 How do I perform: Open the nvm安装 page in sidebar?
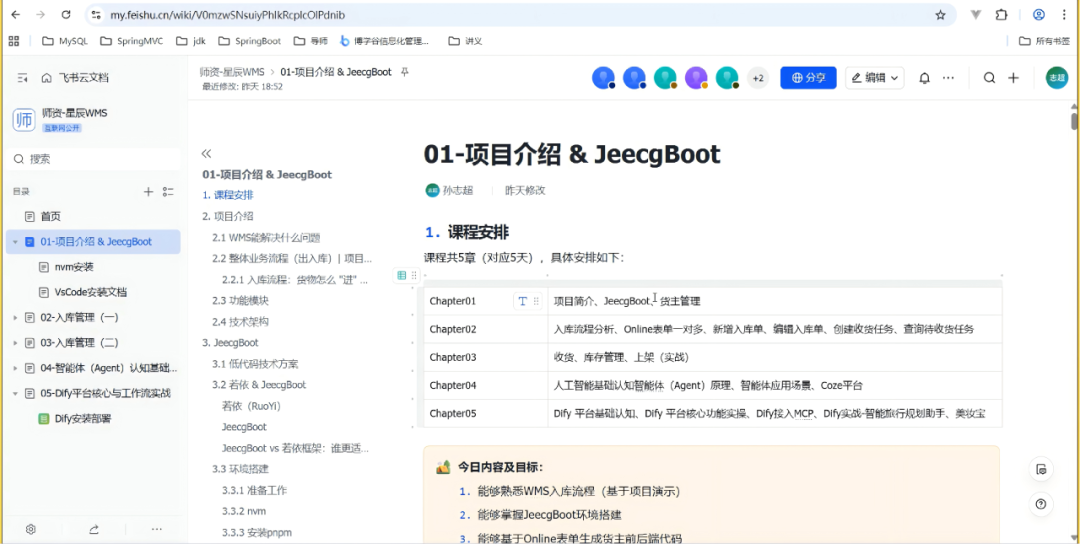pos(73,267)
